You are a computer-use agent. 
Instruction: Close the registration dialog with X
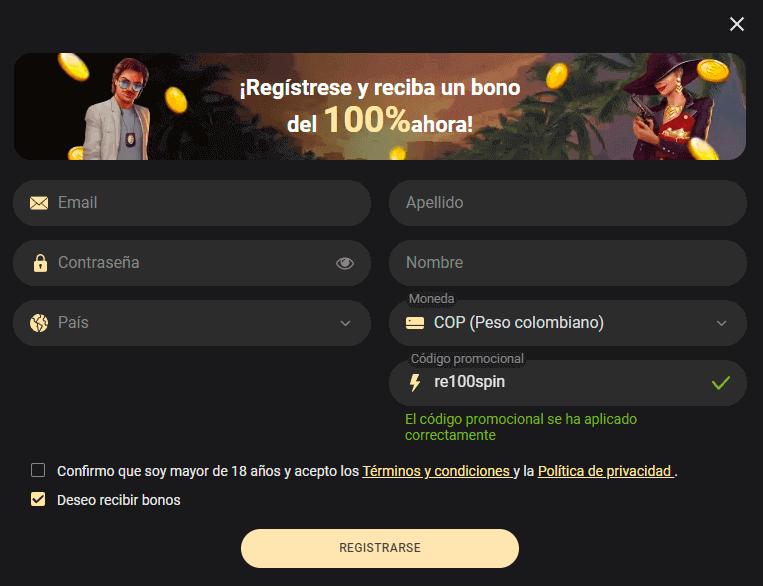click(x=737, y=24)
